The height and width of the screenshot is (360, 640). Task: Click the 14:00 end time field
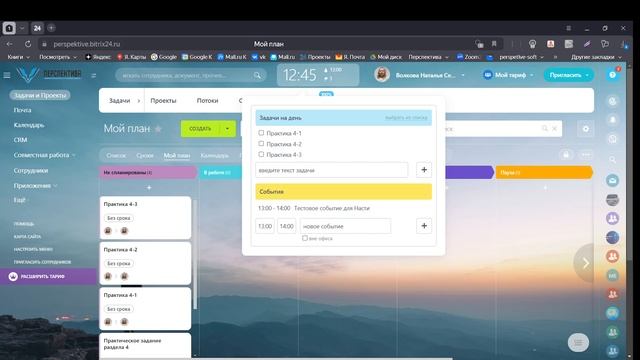click(x=287, y=226)
